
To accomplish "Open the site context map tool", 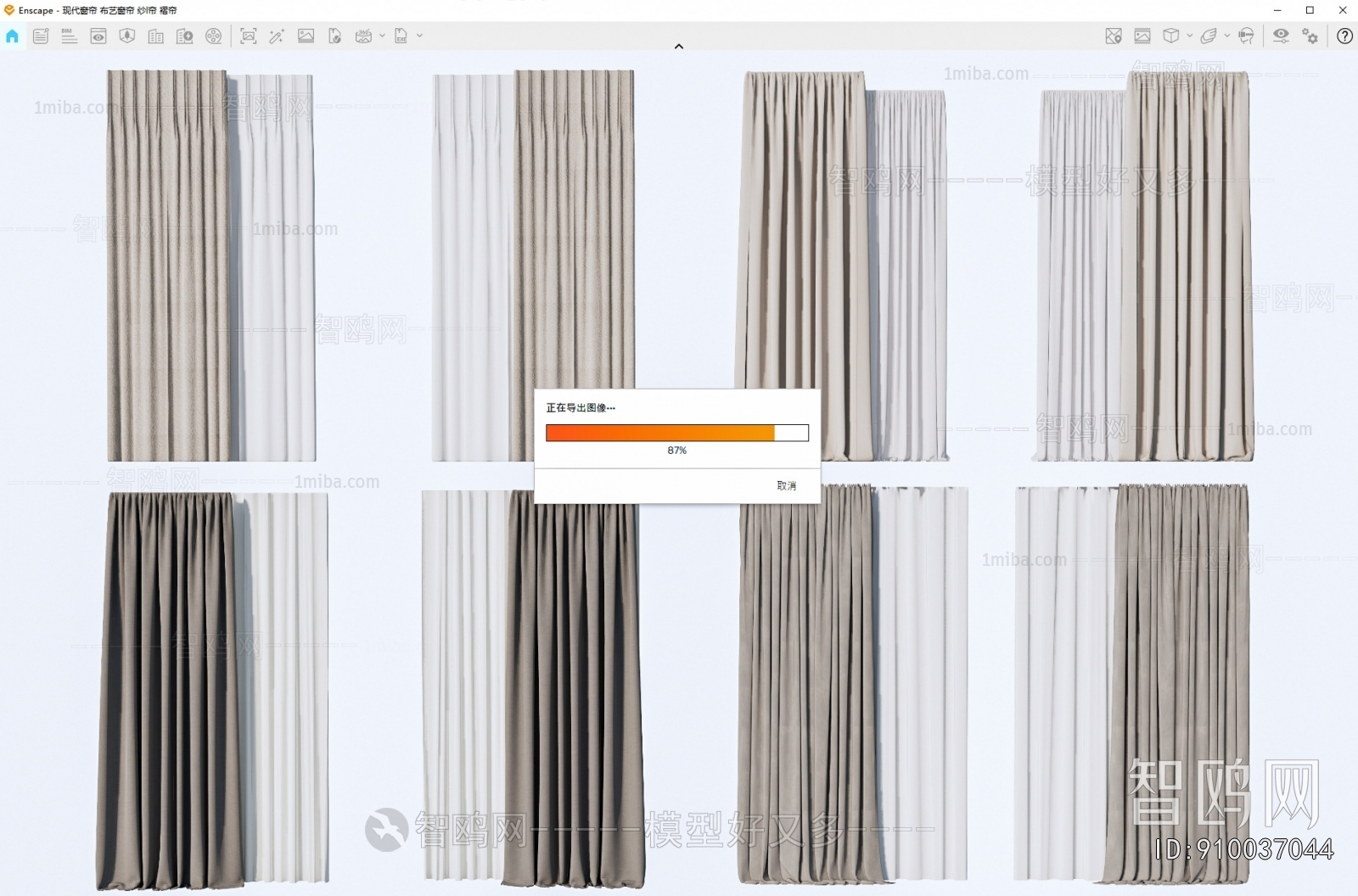I will 1113,36.
